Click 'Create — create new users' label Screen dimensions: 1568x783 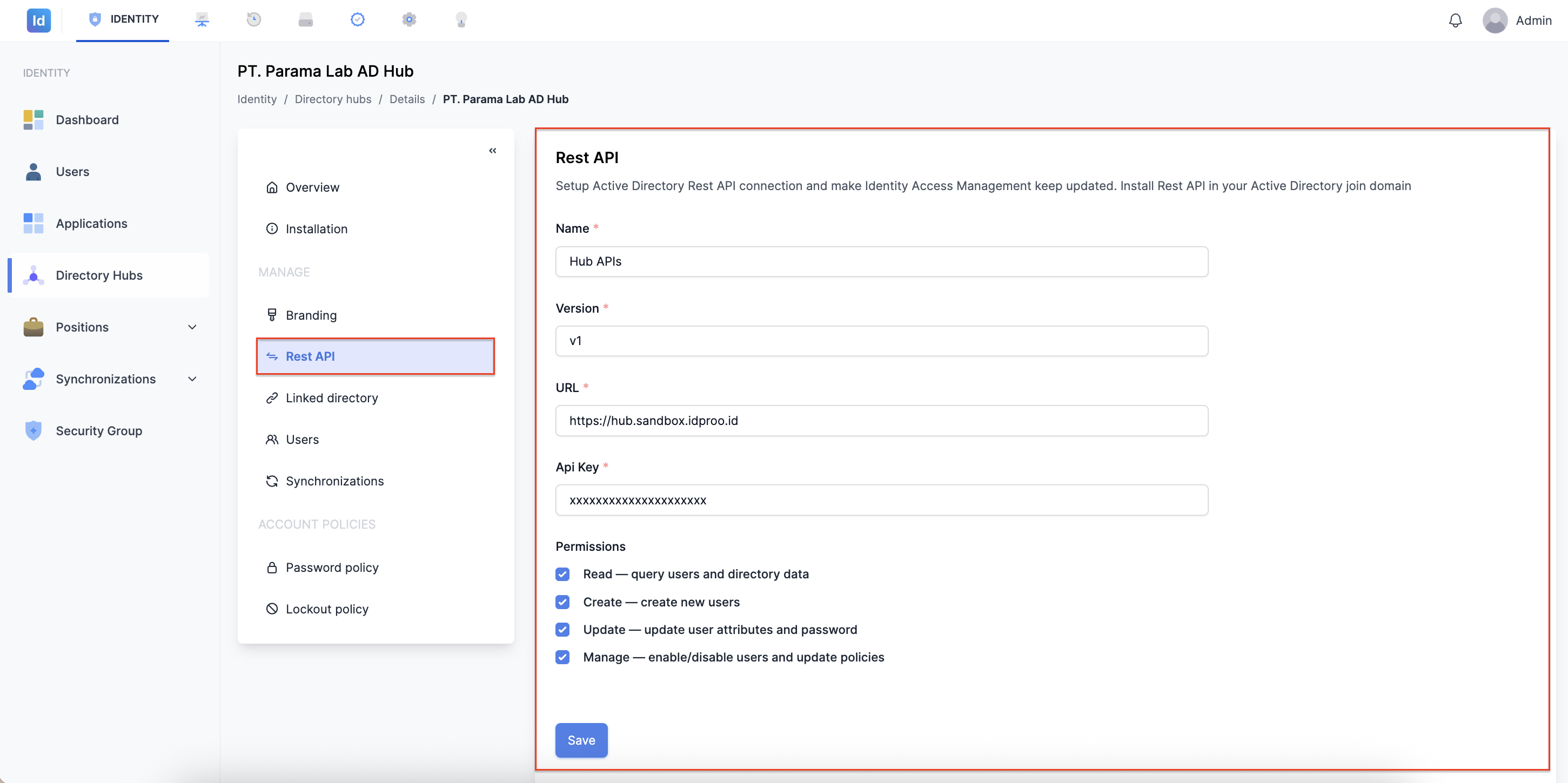tap(661, 602)
